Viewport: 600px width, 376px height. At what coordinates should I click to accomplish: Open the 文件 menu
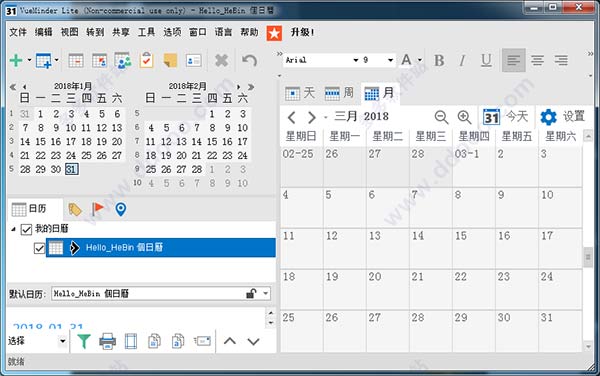[18, 32]
